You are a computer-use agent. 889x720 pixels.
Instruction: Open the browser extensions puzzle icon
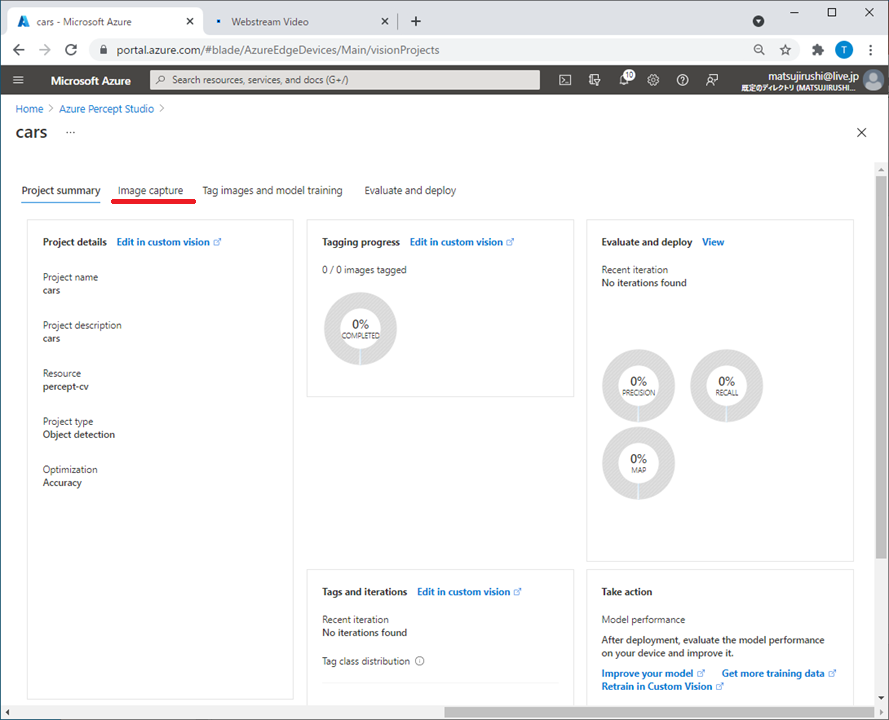point(818,50)
